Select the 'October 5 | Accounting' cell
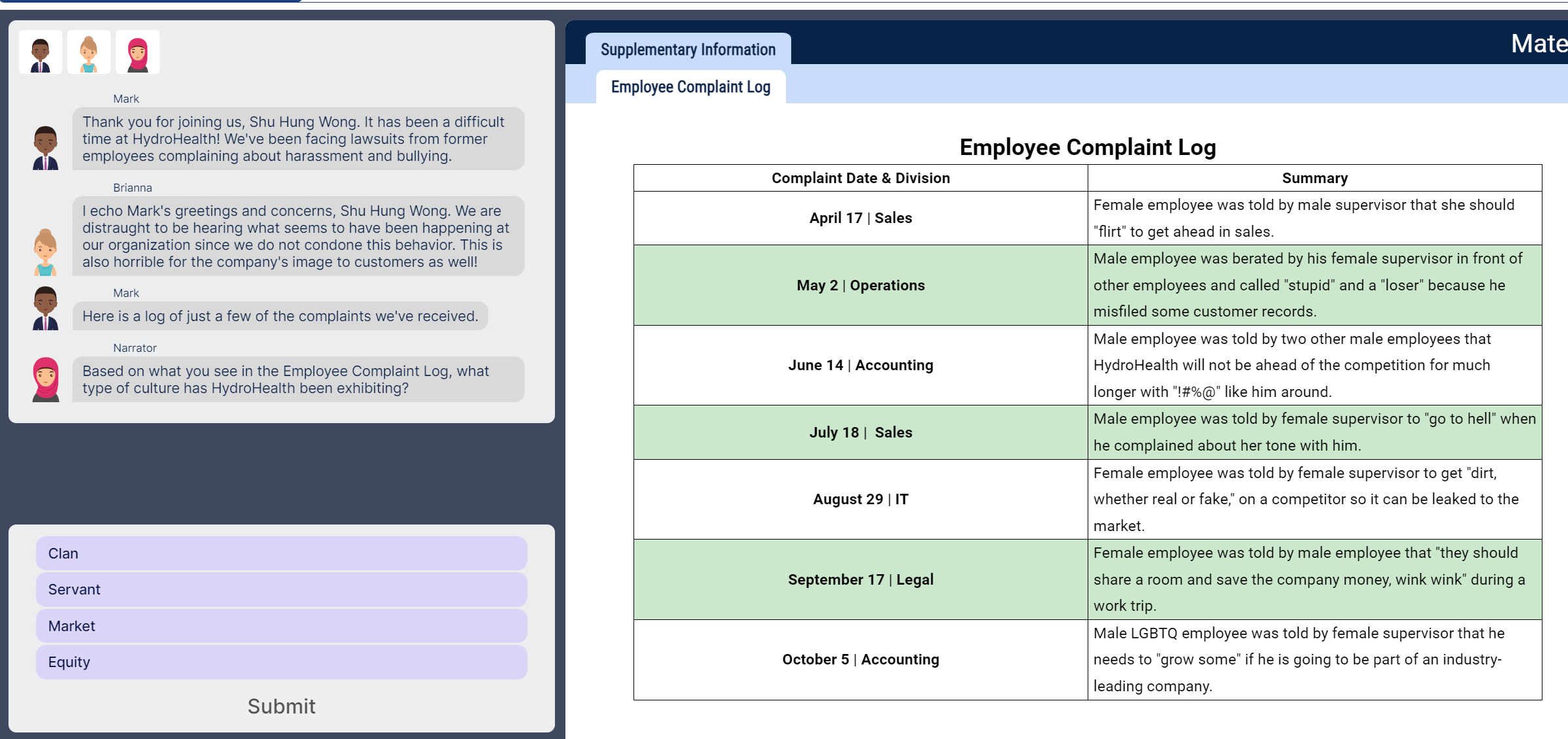 pos(861,659)
